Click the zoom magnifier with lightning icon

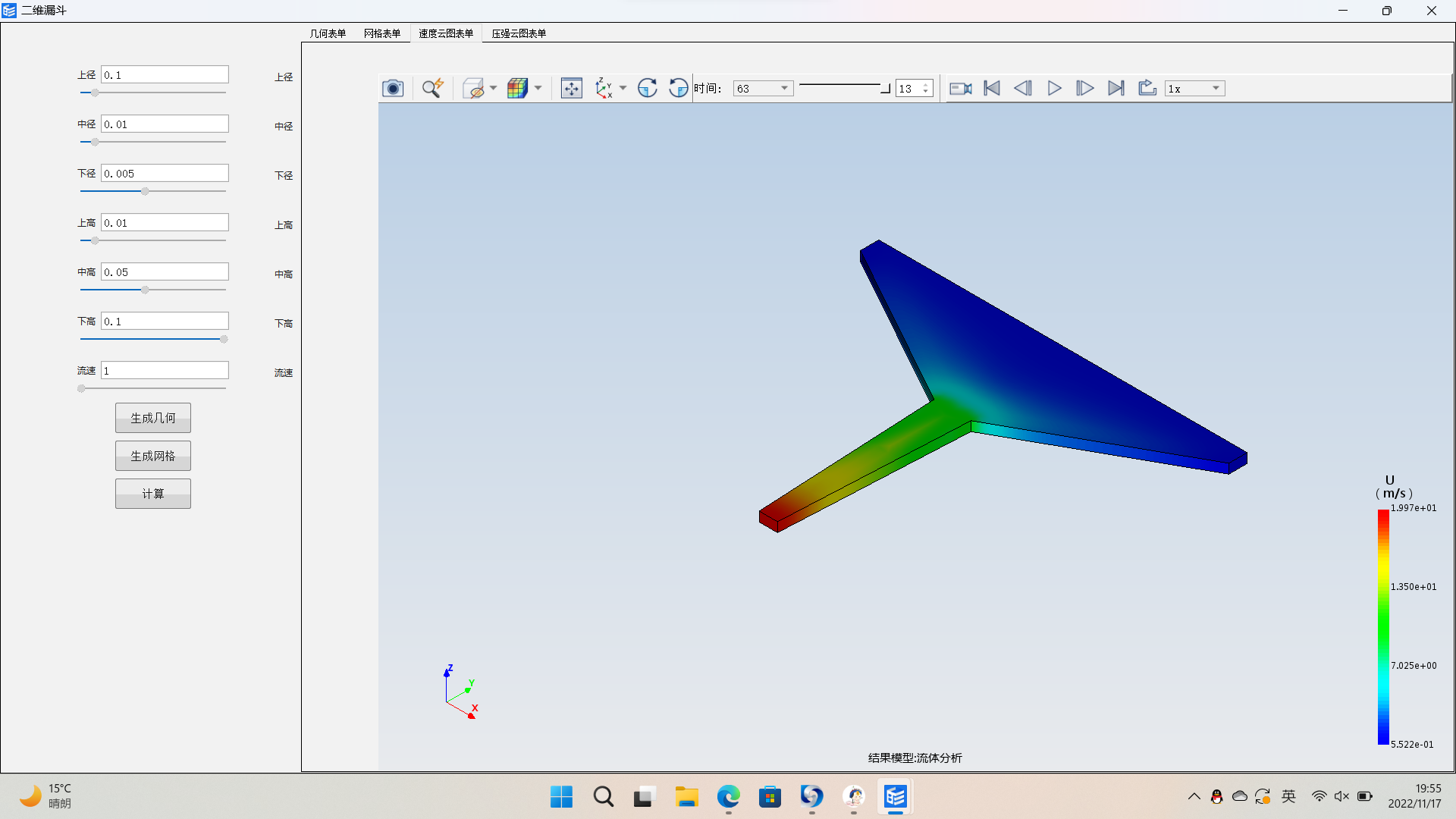click(x=432, y=88)
